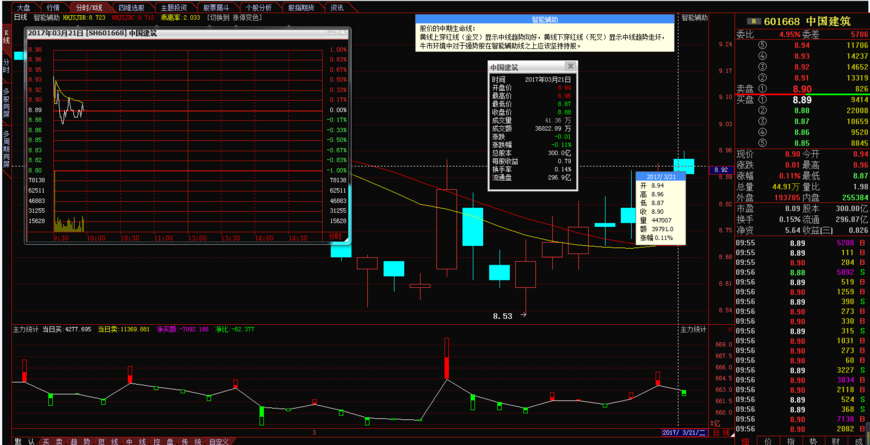Click the tick row with volume 7138

tap(802, 419)
